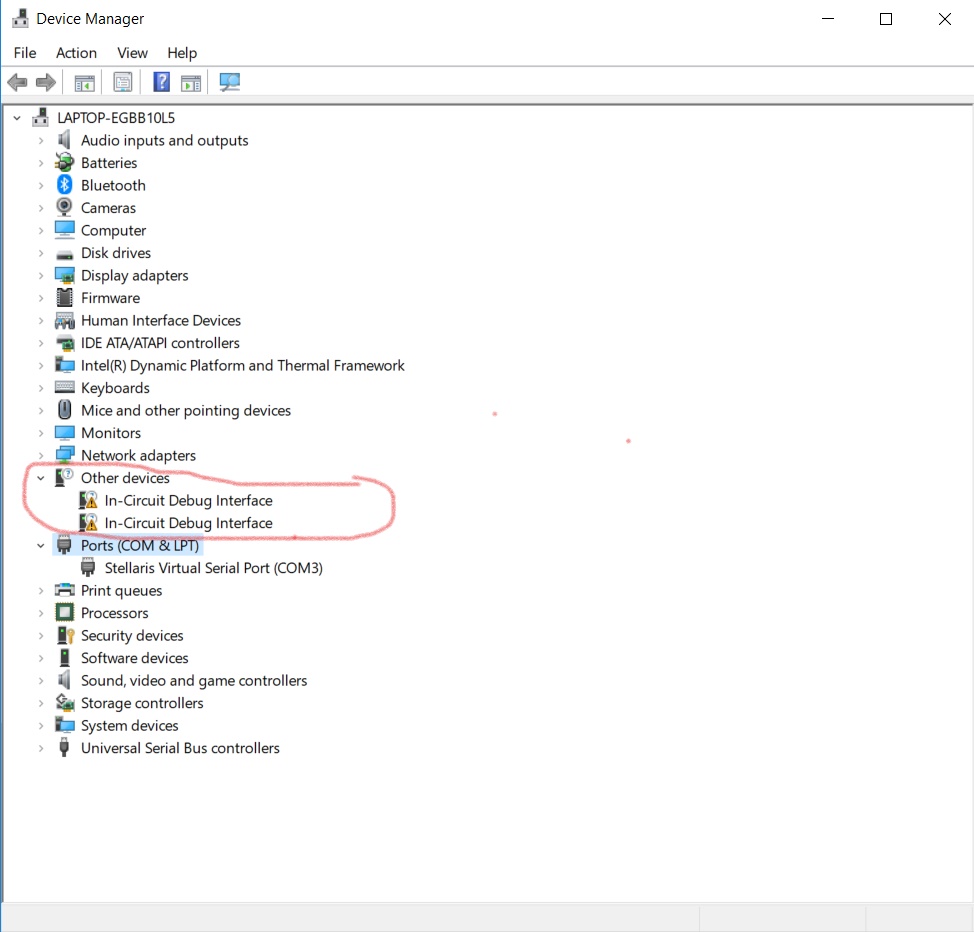
Task: Maximize the Device Manager window
Action: (x=886, y=19)
